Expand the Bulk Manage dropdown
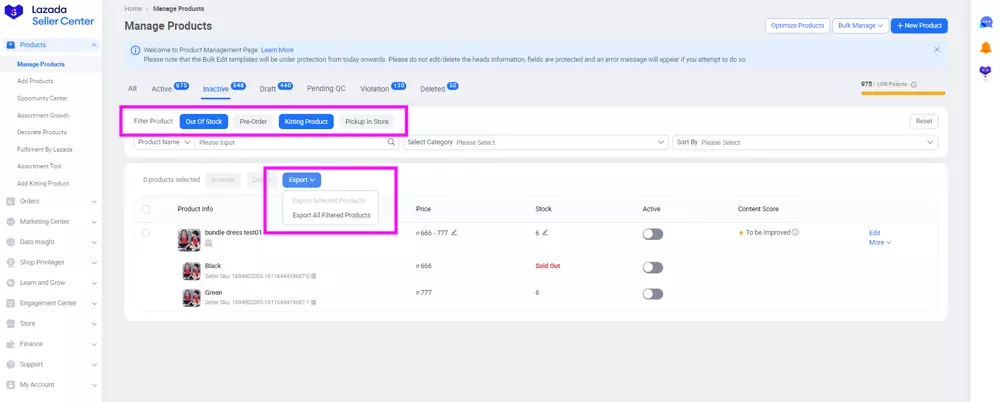Viewport: 1000px width, 402px height. [860, 25]
